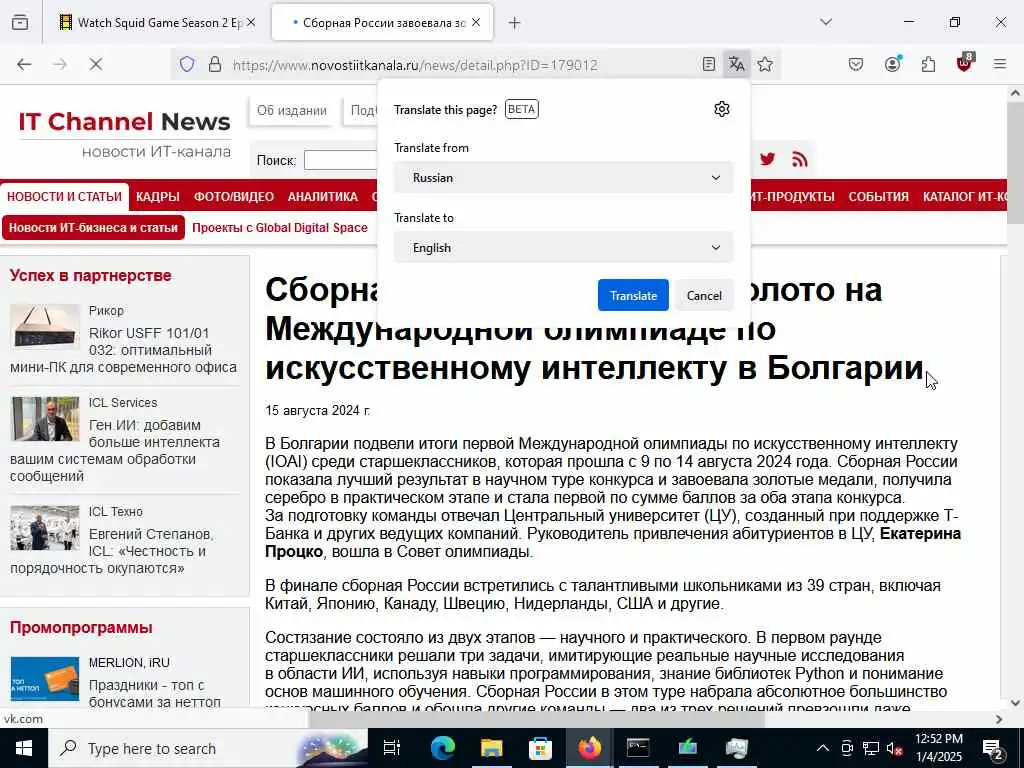
Task: Click the blue Translate button
Action: coord(633,295)
